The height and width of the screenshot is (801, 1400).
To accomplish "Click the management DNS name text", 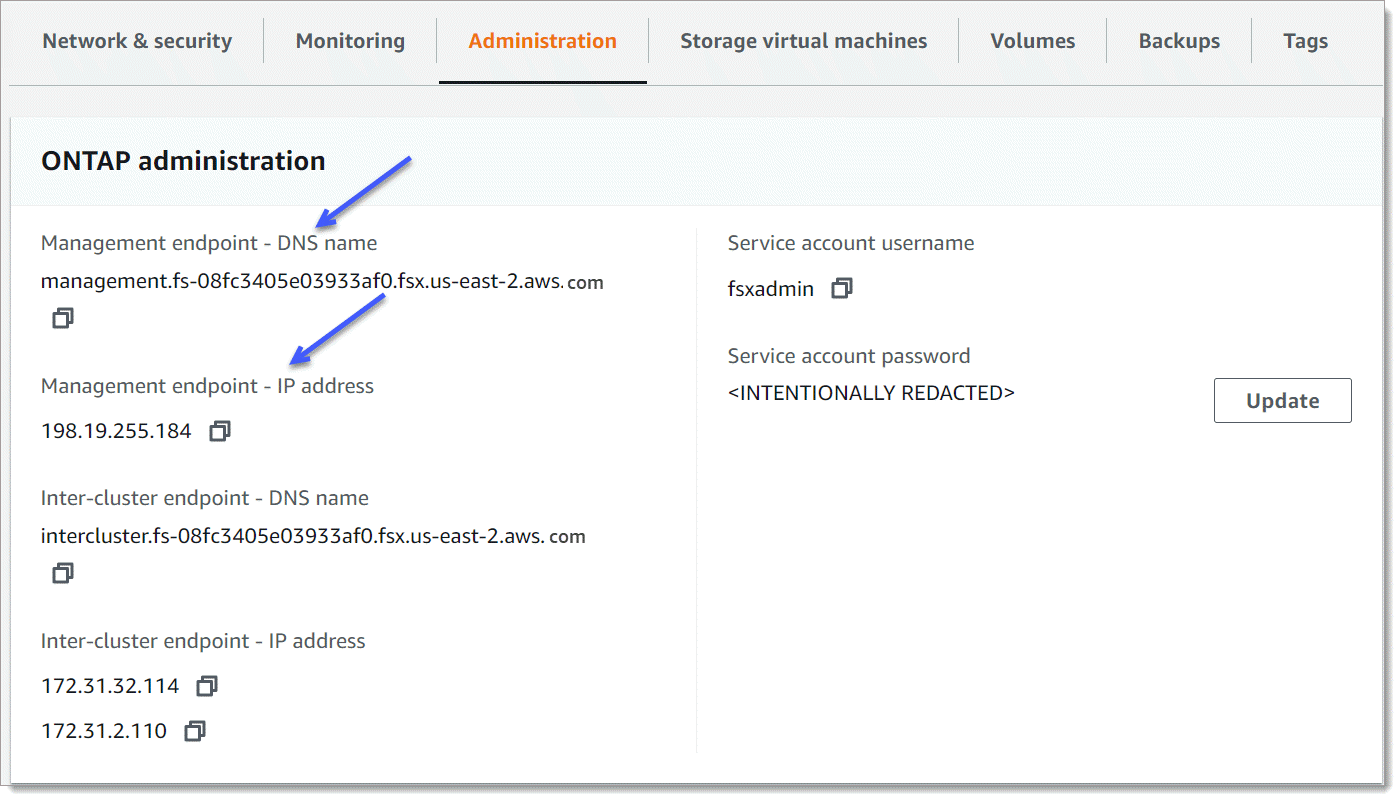I will [322, 282].
